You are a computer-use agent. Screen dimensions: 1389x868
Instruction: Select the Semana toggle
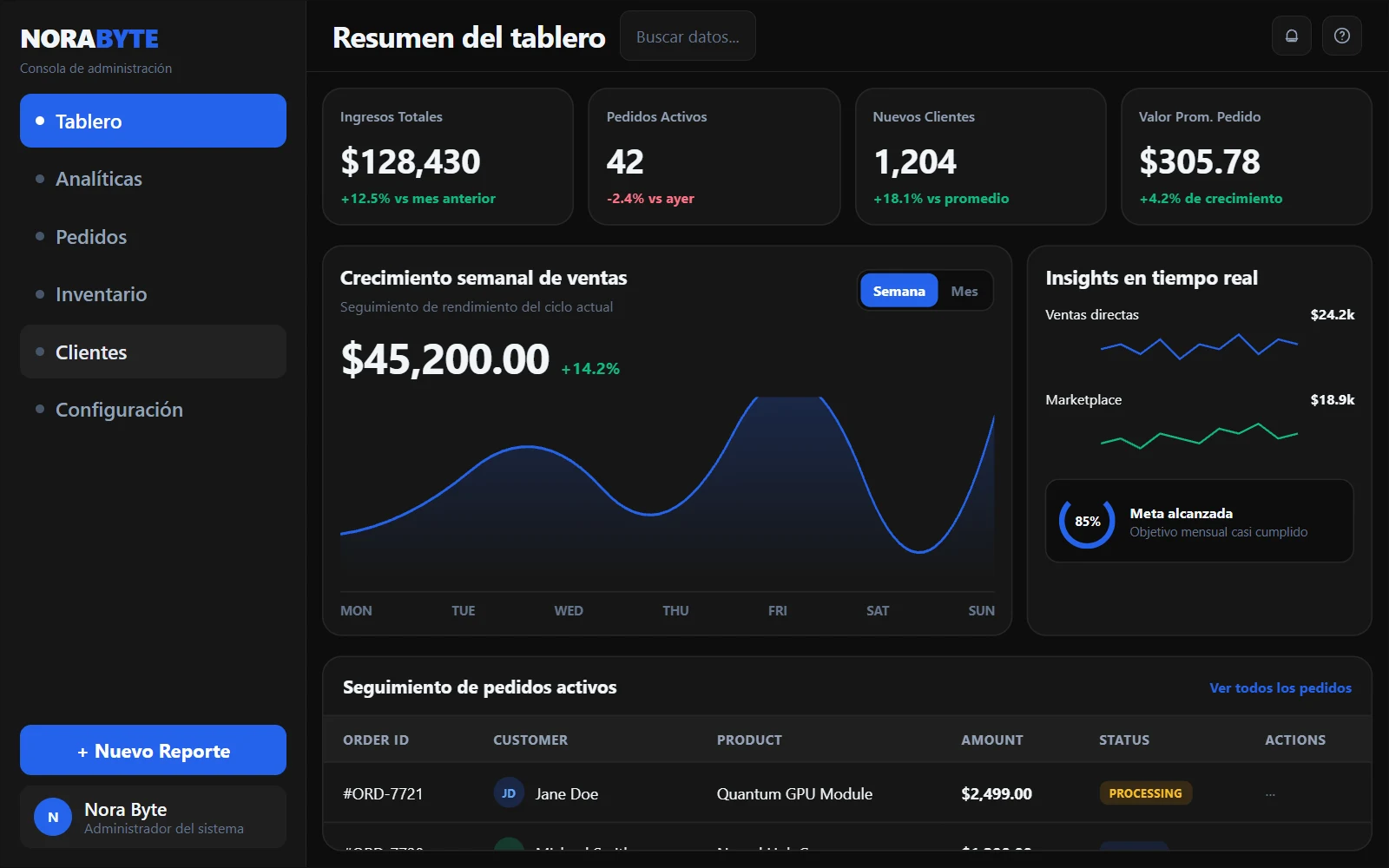(899, 291)
